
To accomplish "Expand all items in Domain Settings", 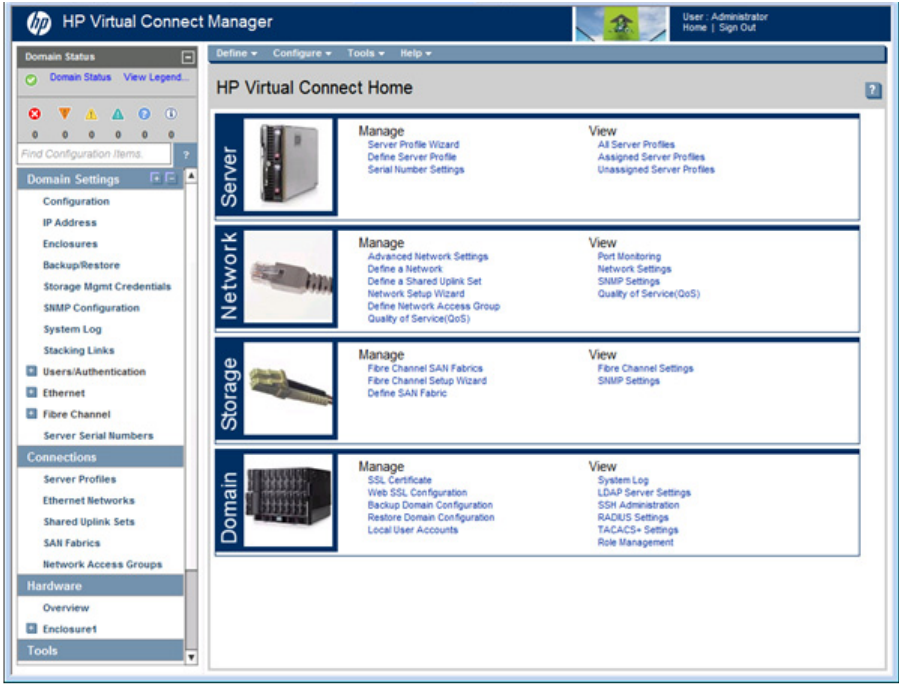I will [155, 178].
